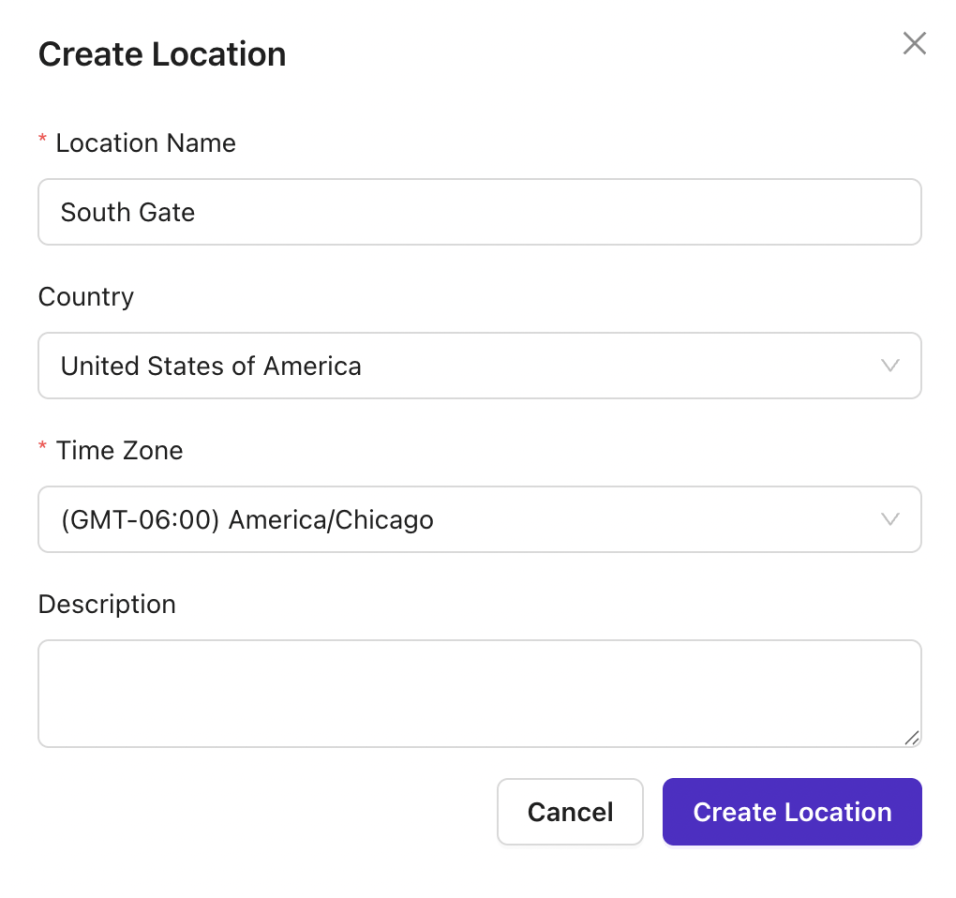
Task: Select the text South Gate
Action: tap(128, 212)
